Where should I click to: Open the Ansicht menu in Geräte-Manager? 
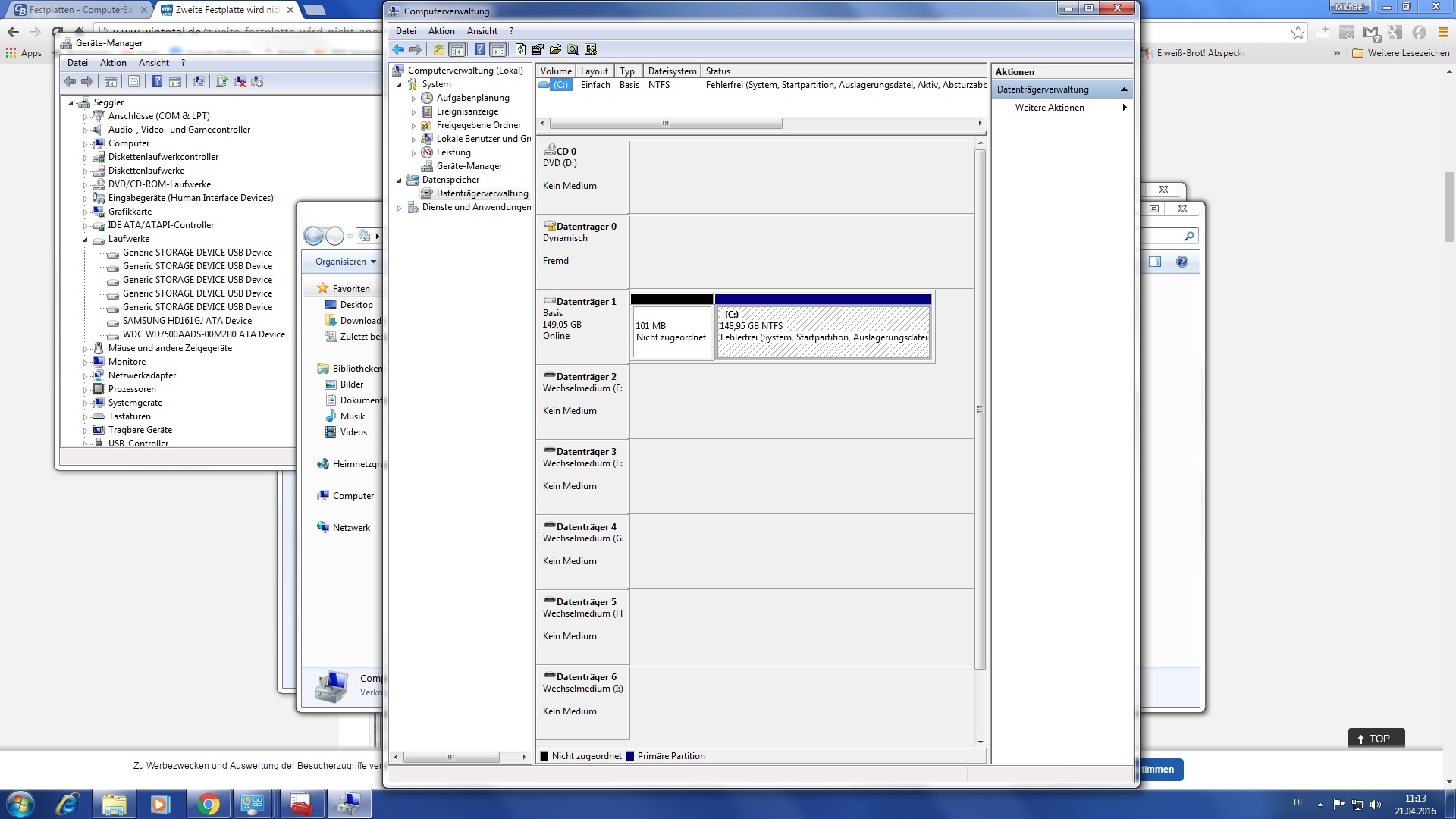click(153, 63)
